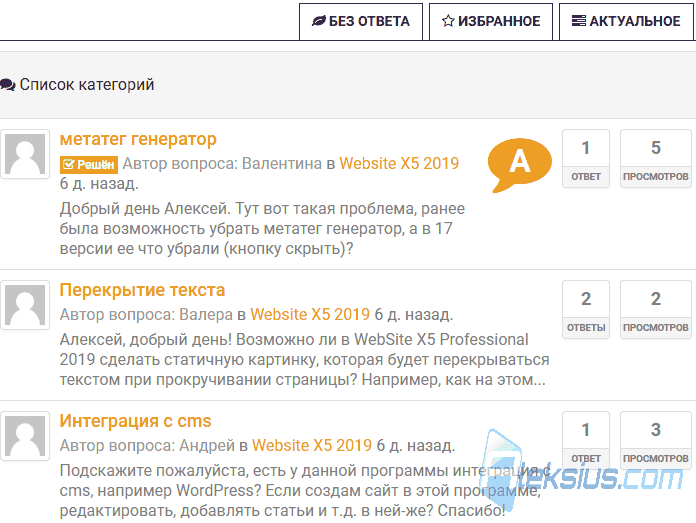
Task: Click the orange 'A' answer bubble icon
Action: tap(519, 164)
